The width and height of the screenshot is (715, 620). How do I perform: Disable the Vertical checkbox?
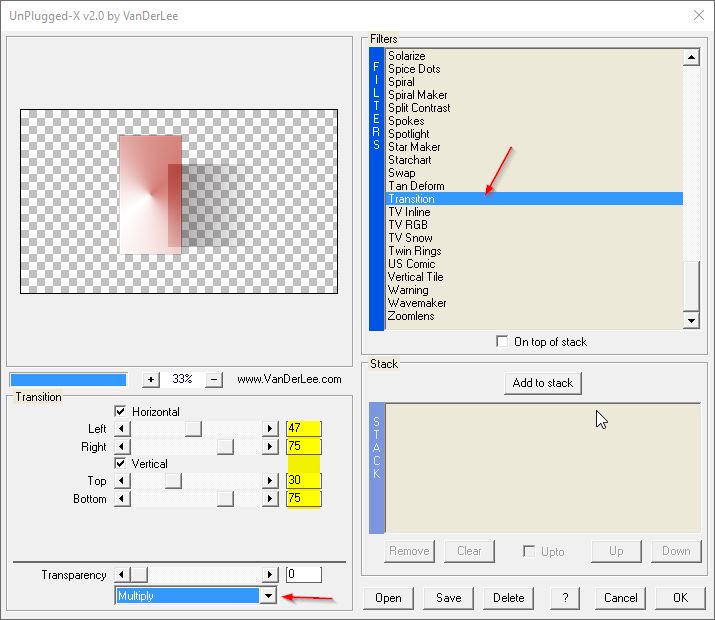point(121,464)
